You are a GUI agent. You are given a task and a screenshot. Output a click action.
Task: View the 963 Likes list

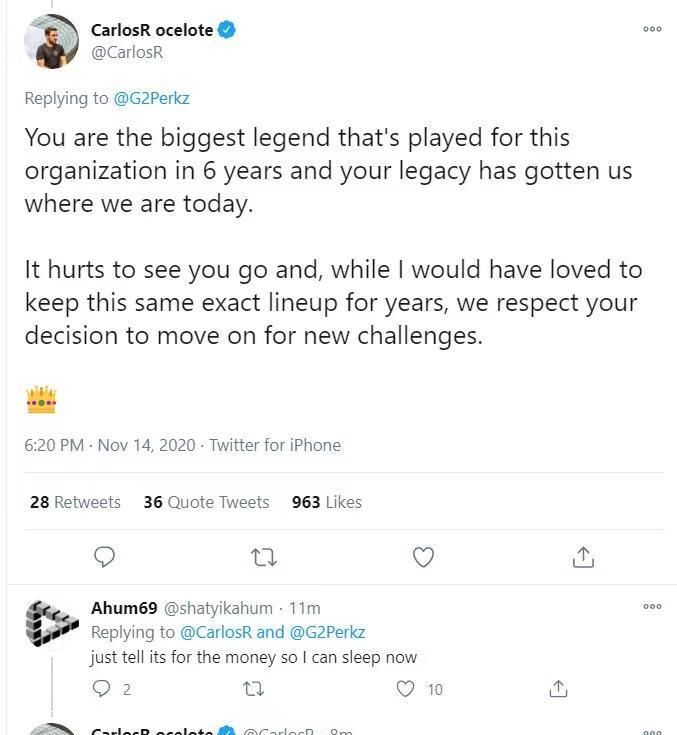327,502
